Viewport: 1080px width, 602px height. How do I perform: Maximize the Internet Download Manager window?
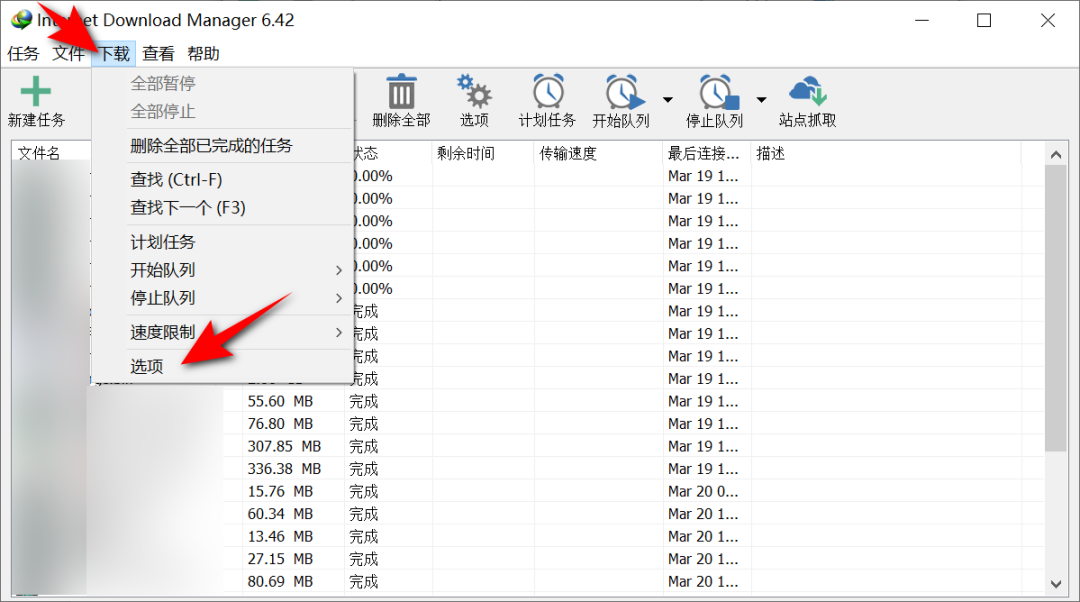tap(984, 20)
